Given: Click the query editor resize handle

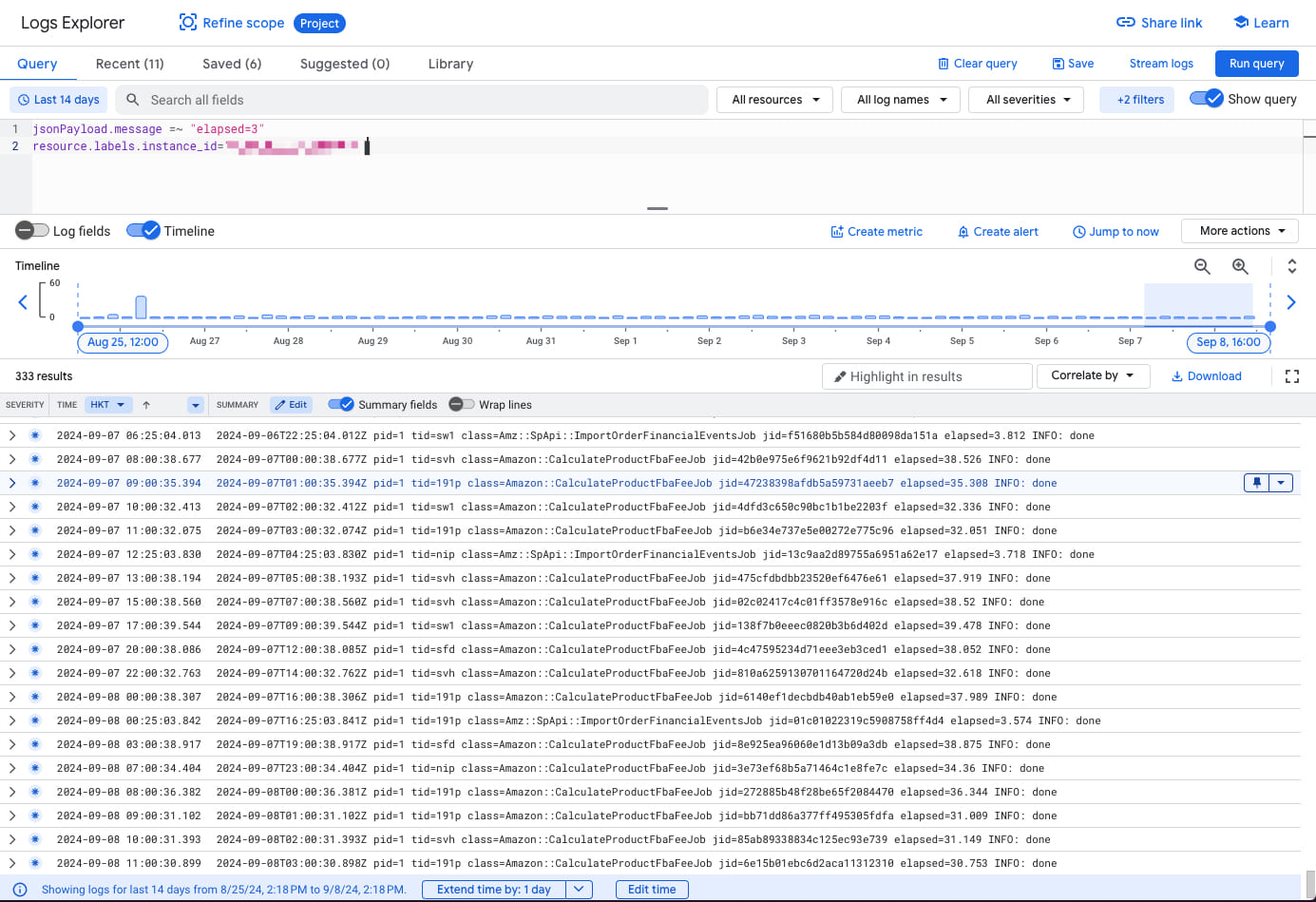Looking at the screenshot, I should pyautogui.click(x=658, y=208).
